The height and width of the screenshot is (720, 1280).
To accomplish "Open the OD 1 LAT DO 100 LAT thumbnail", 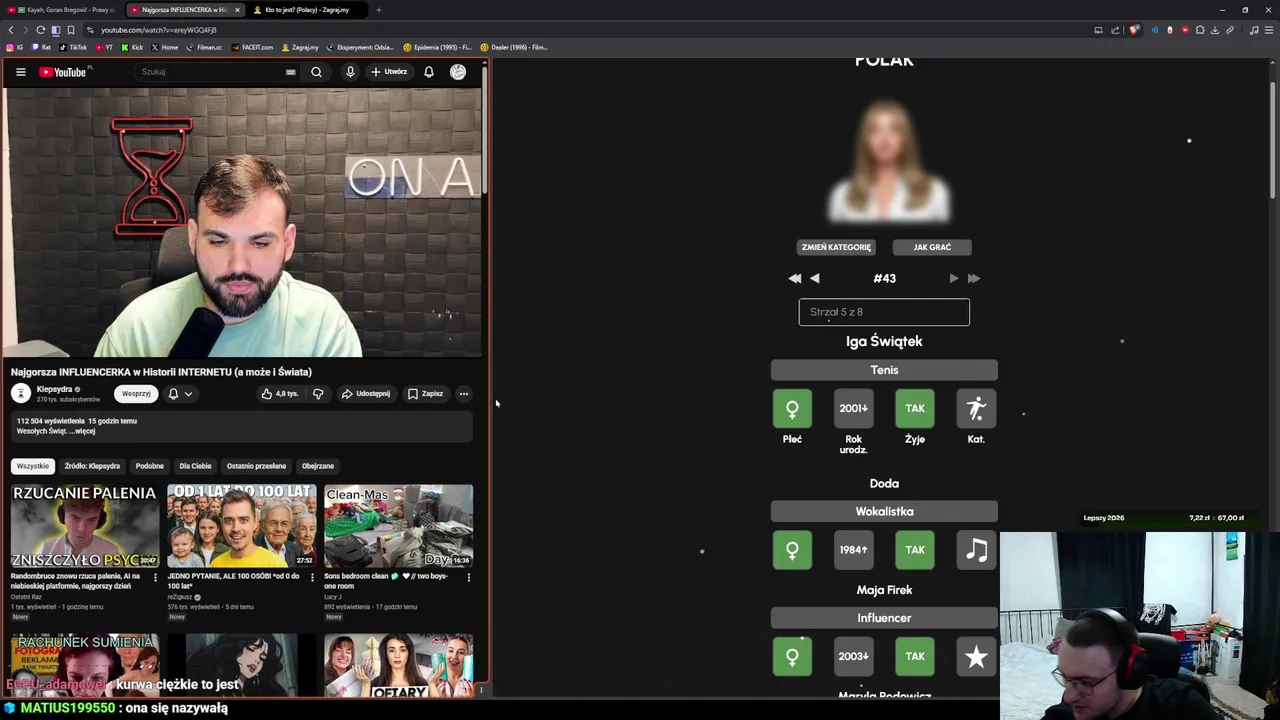I will pos(242,526).
